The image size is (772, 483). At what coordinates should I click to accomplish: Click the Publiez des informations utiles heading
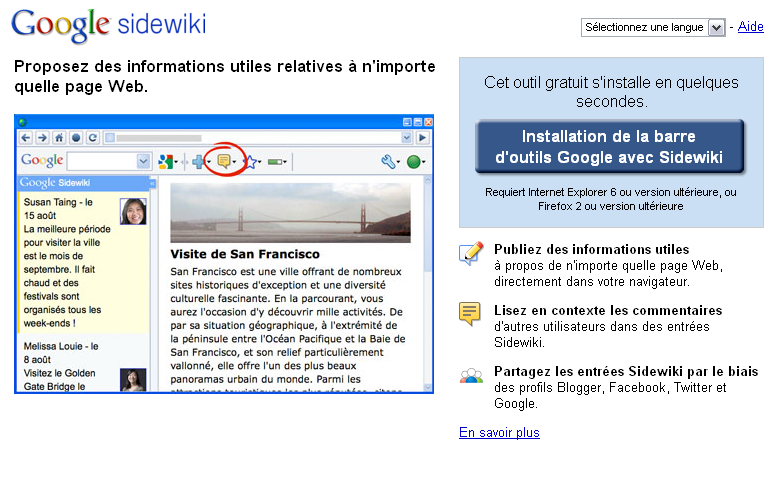click(x=591, y=249)
